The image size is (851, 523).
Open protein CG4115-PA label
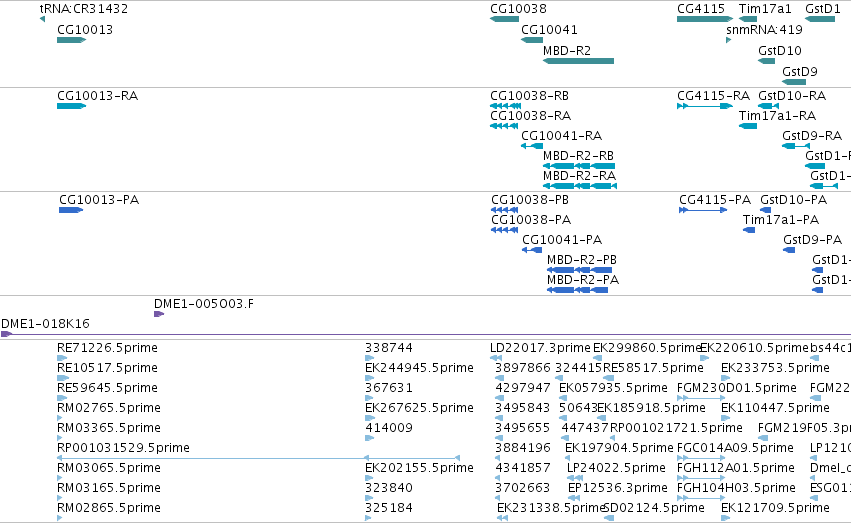point(715,200)
